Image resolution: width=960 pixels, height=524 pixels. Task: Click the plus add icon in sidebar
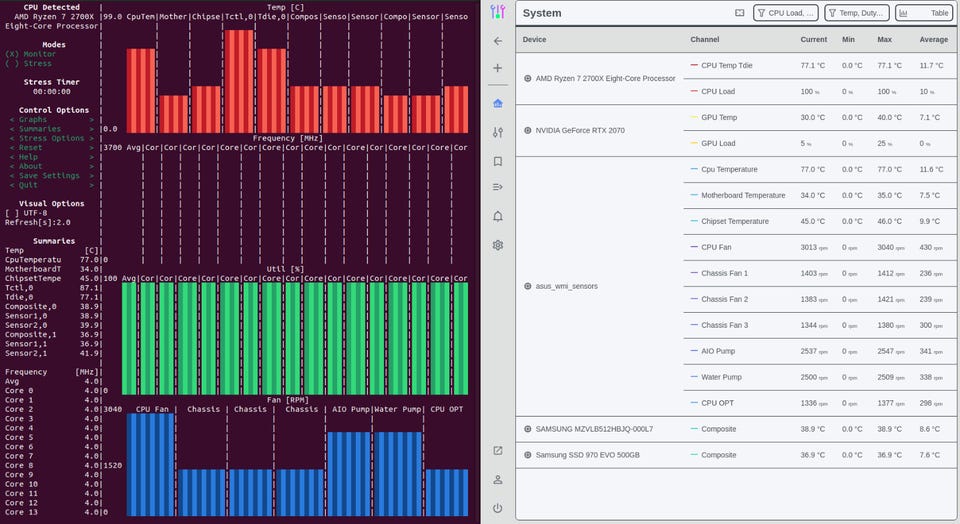click(498, 68)
